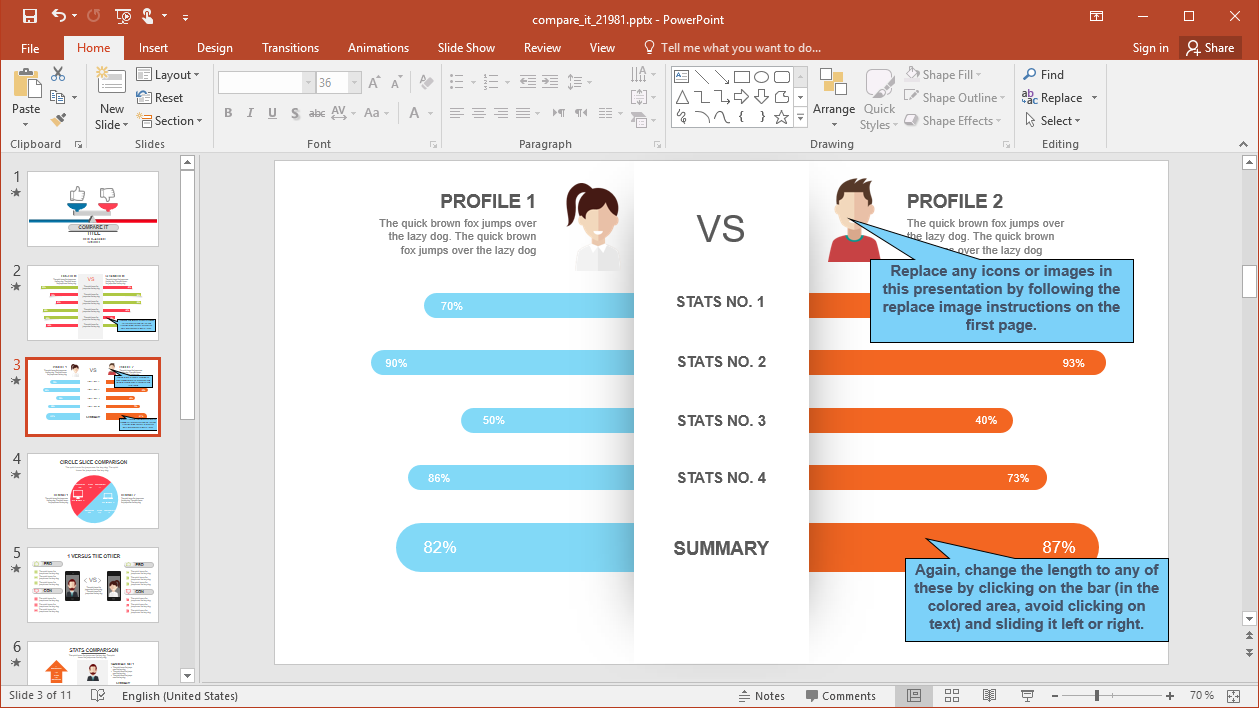Select slide 4 thumbnail Circle Slice Comparison
The height and width of the screenshot is (708, 1259).
click(93, 491)
